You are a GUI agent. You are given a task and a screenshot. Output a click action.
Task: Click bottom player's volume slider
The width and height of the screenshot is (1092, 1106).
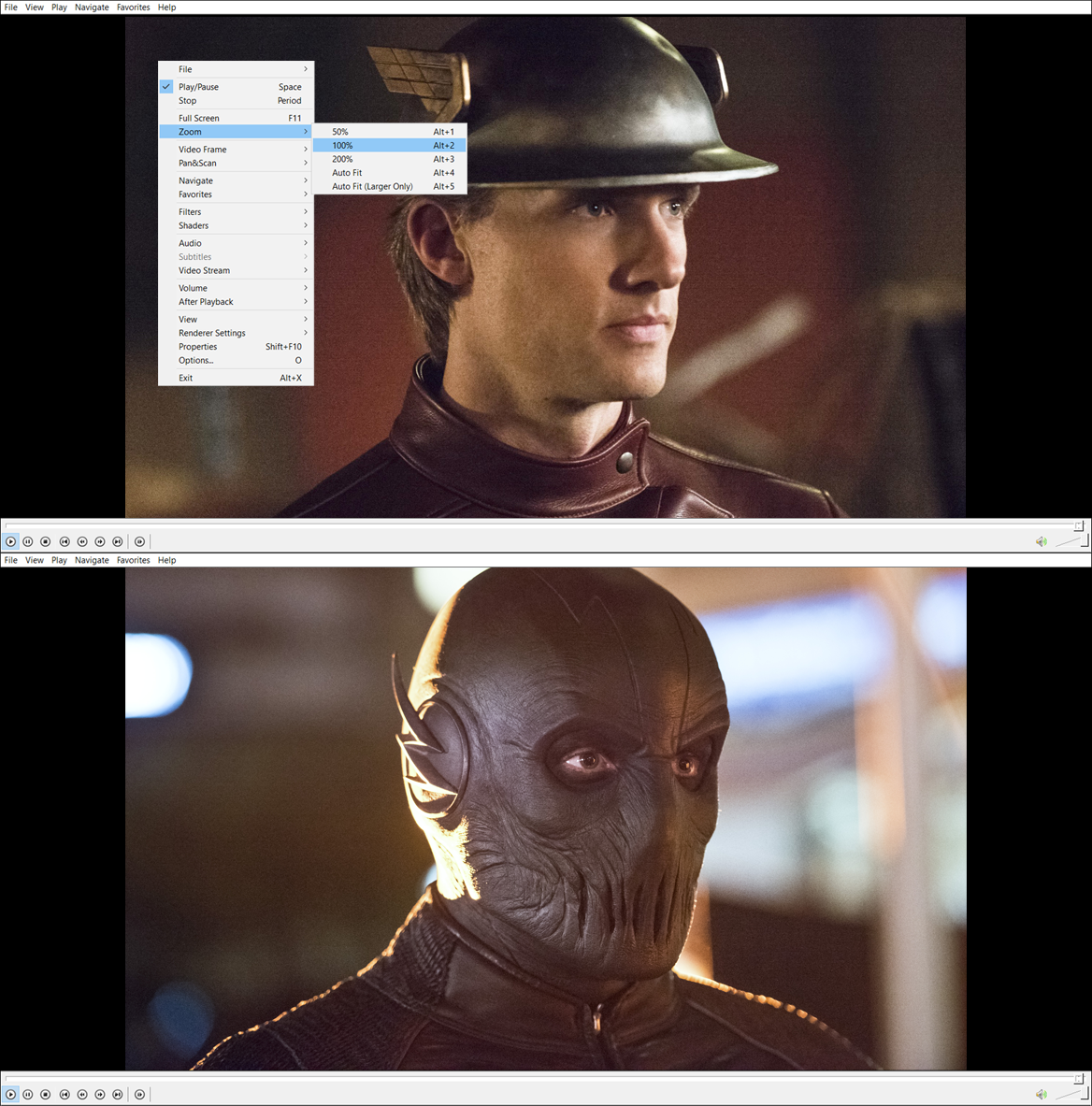point(1070,1094)
